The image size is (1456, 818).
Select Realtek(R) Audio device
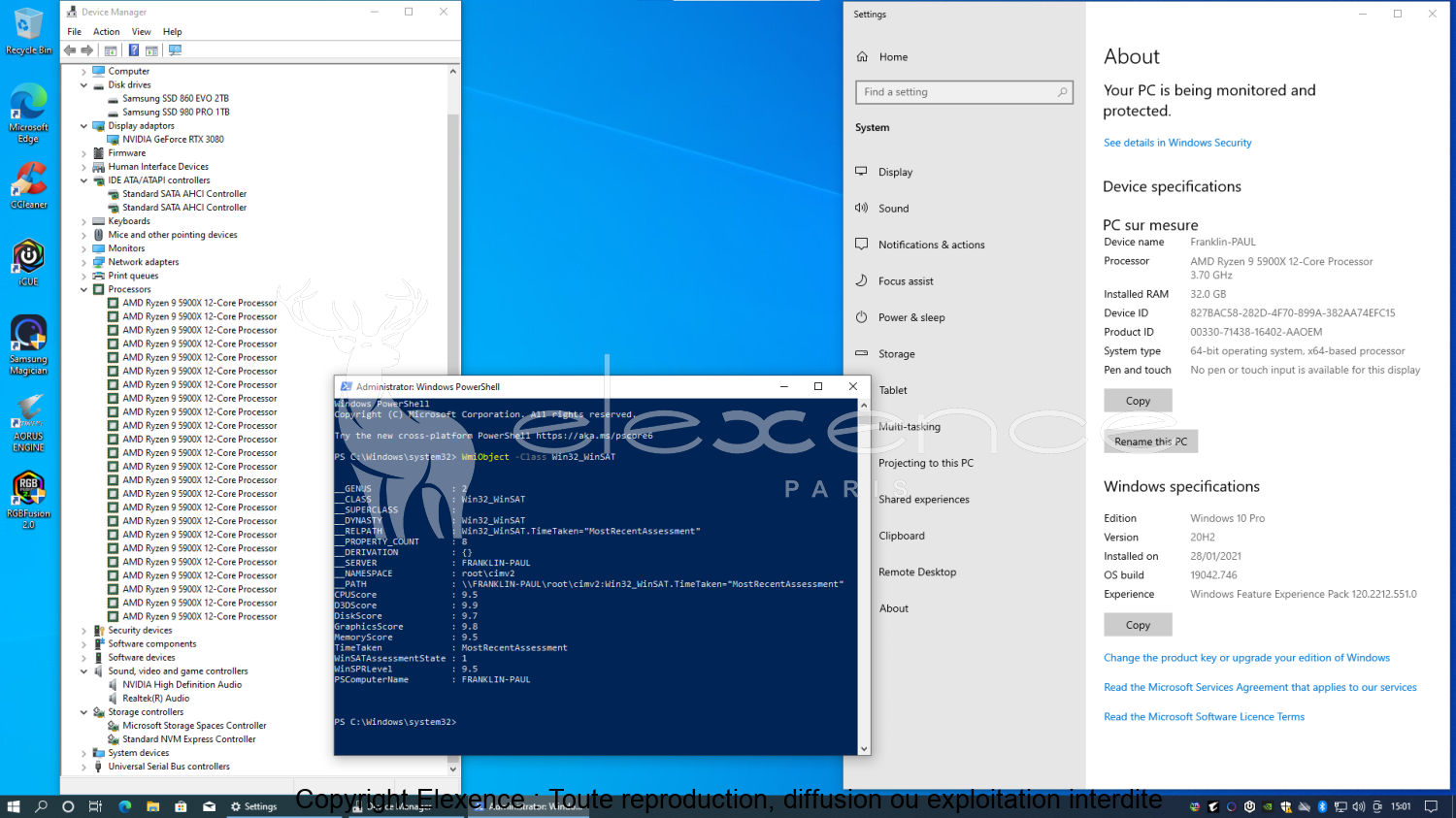point(155,699)
